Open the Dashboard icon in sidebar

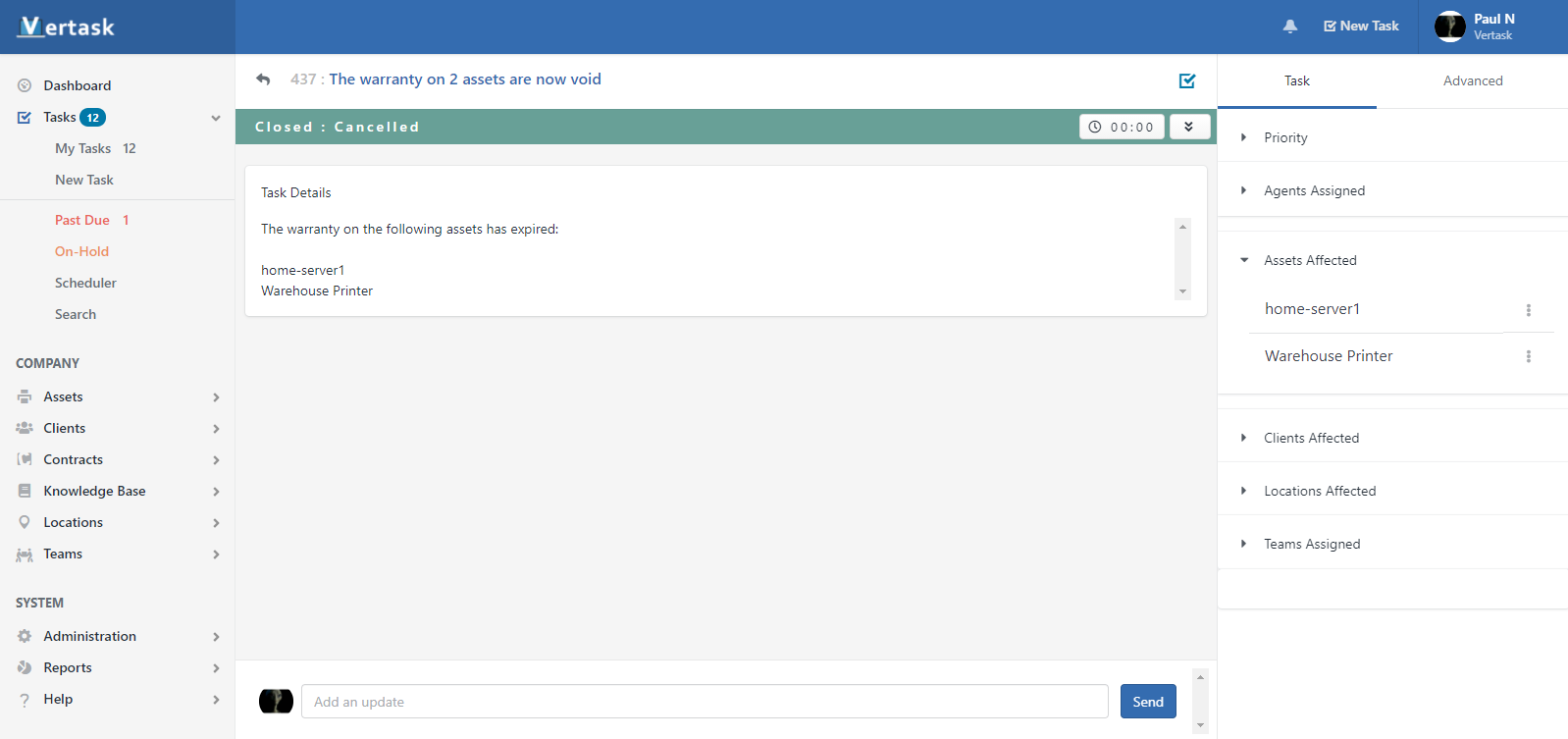click(x=25, y=85)
